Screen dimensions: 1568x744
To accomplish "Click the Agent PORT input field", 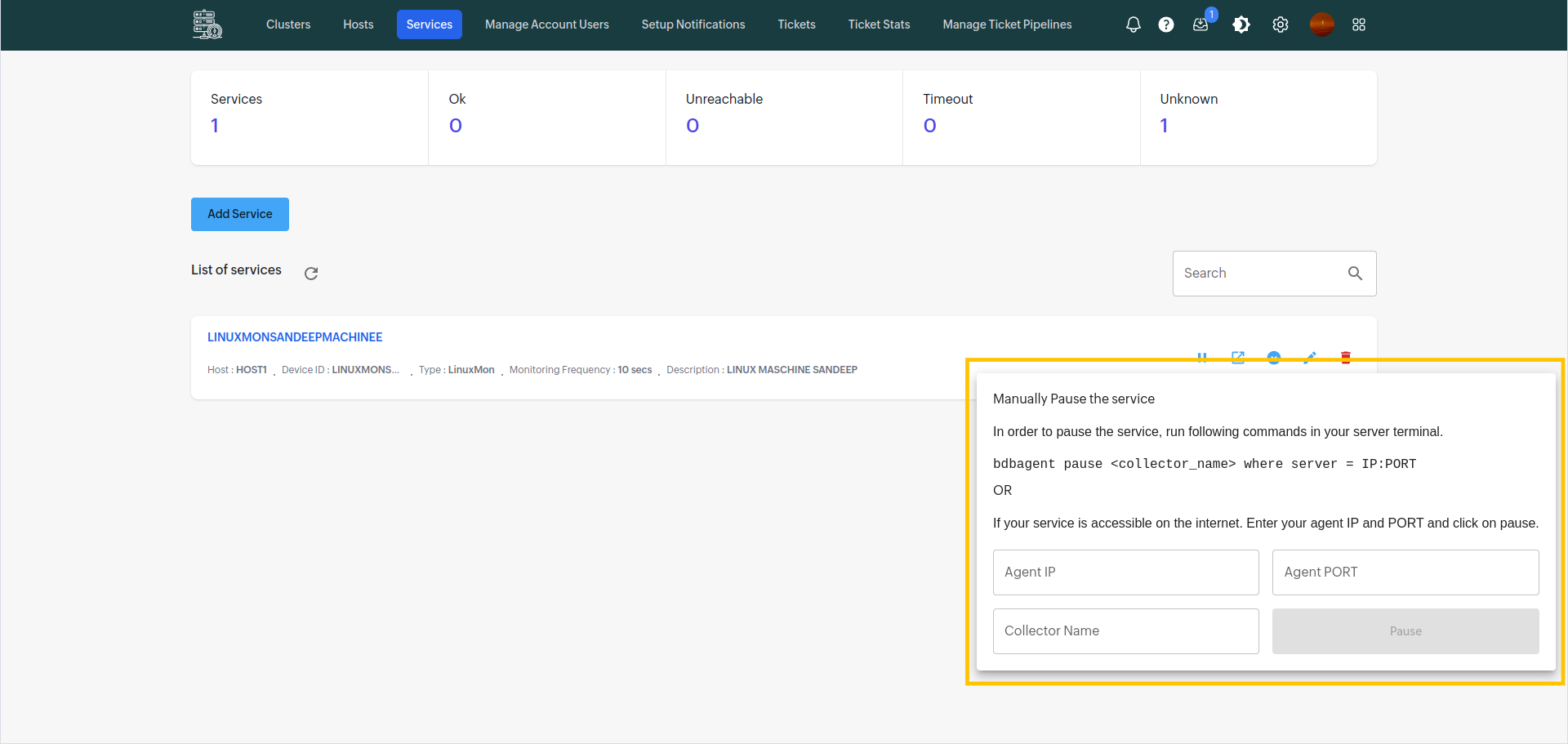I will (x=1405, y=572).
